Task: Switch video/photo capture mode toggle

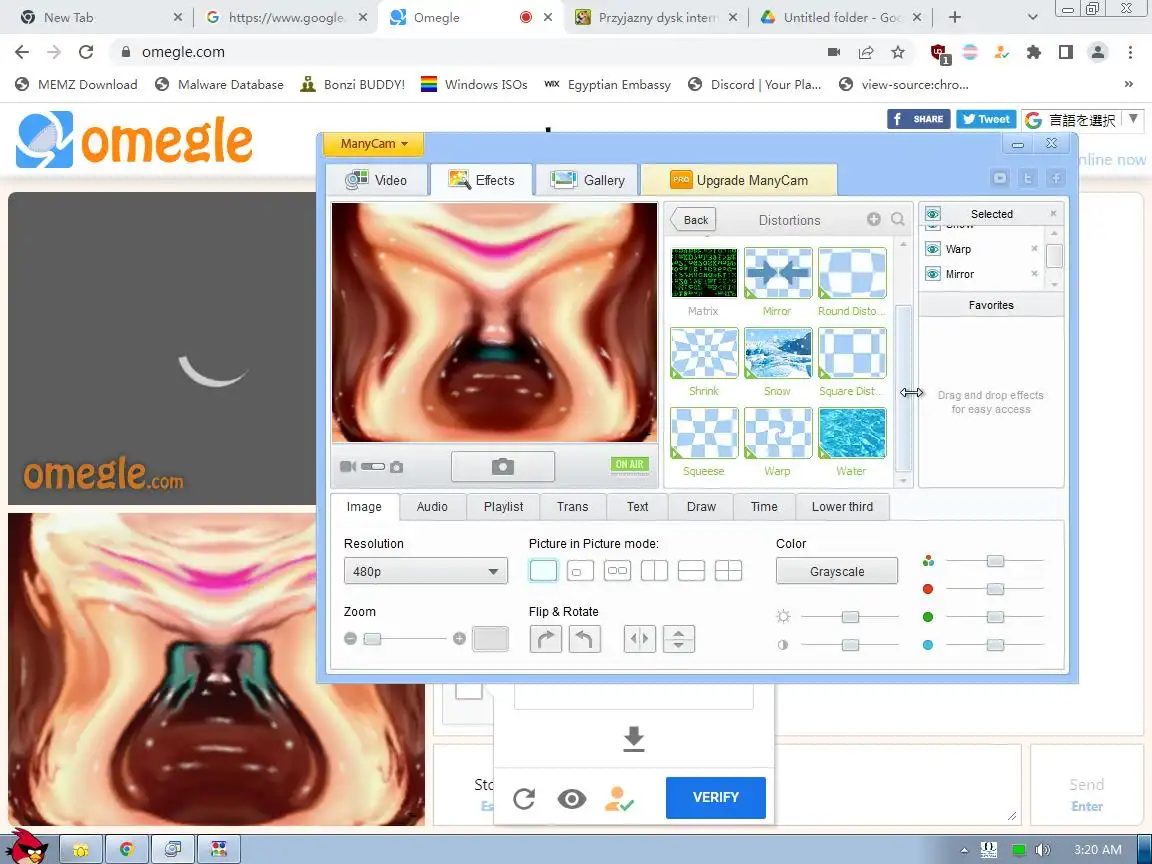Action: pos(372,467)
